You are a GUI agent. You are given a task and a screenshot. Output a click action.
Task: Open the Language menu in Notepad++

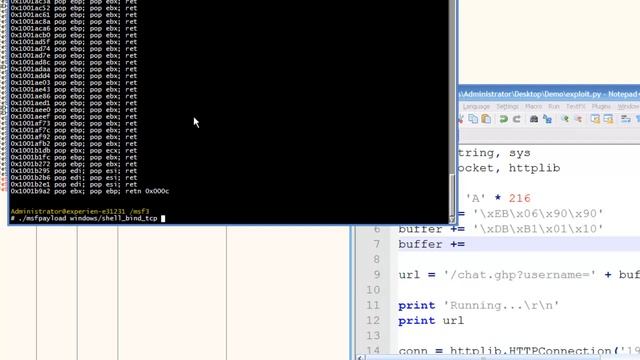point(476,107)
